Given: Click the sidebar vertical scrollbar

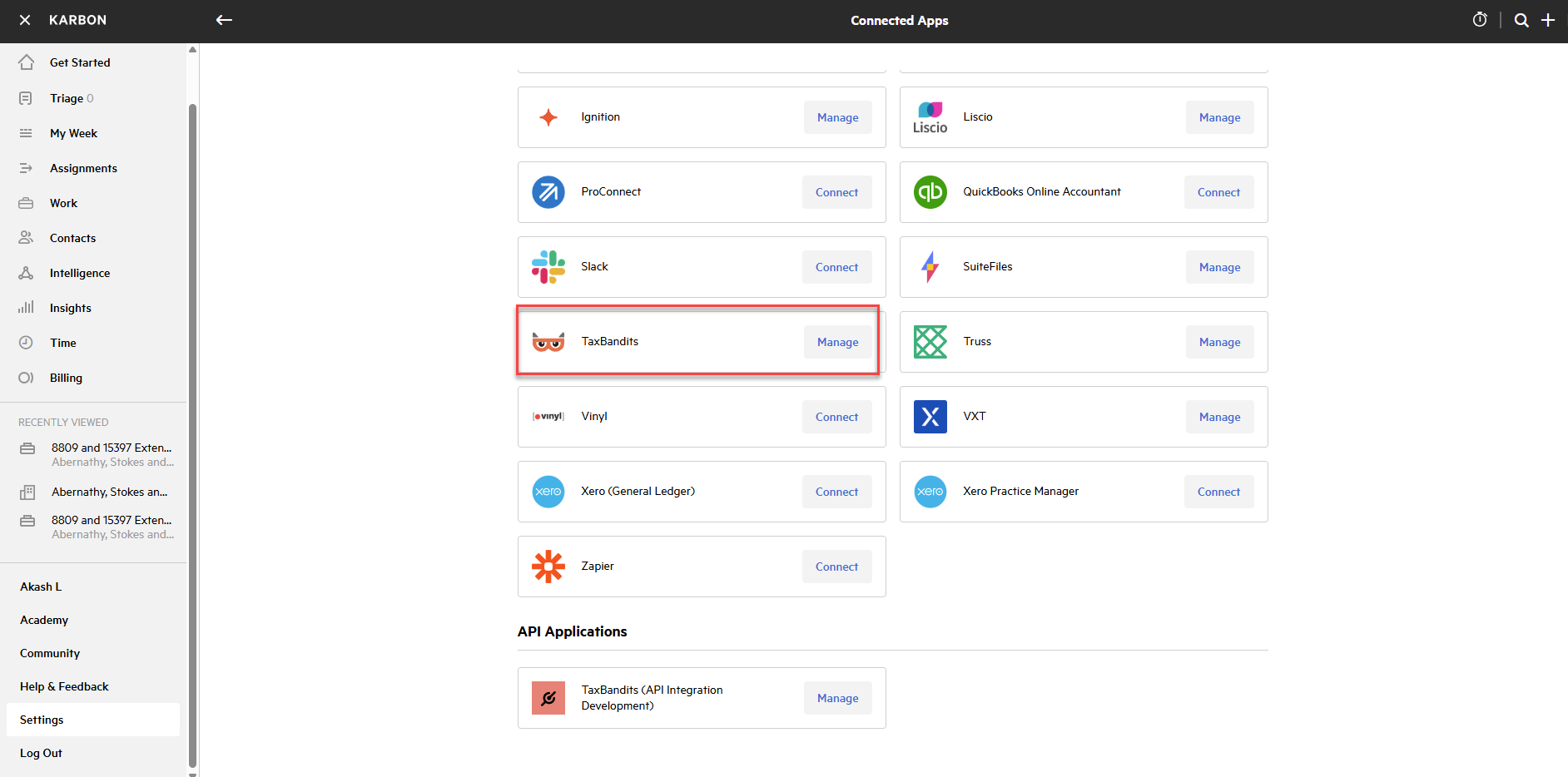Looking at the screenshot, I should point(193,434).
